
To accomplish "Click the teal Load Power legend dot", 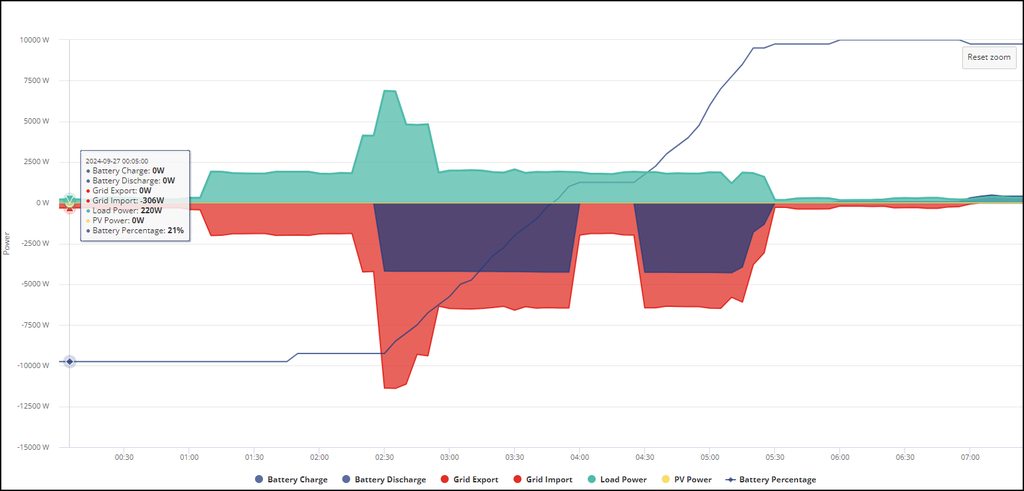I will coord(591,480).
